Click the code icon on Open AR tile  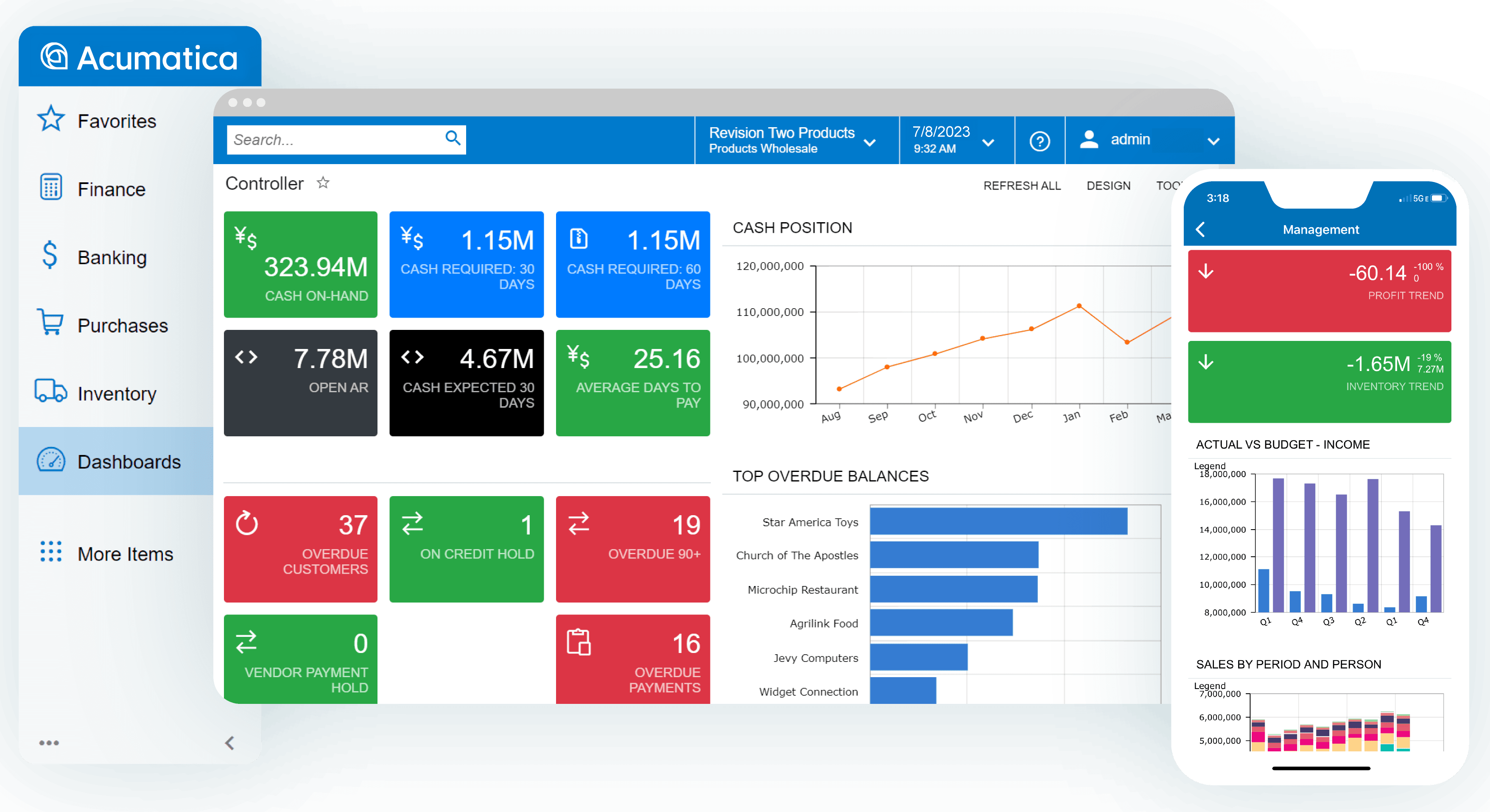pyautogui.click(x=246, y=357)
